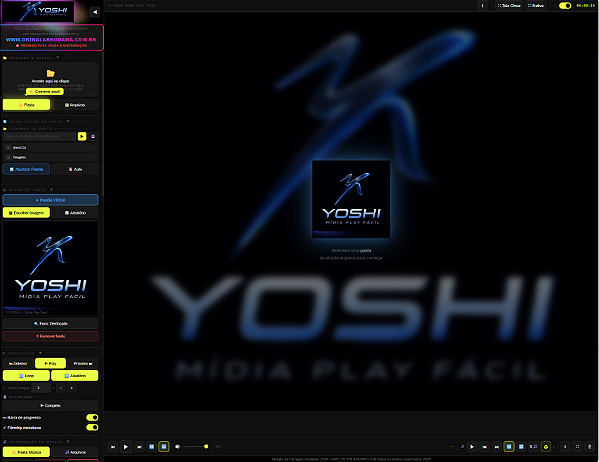
Task: Click the yellow circular icon in bottom-right controls
Action: 546,447
